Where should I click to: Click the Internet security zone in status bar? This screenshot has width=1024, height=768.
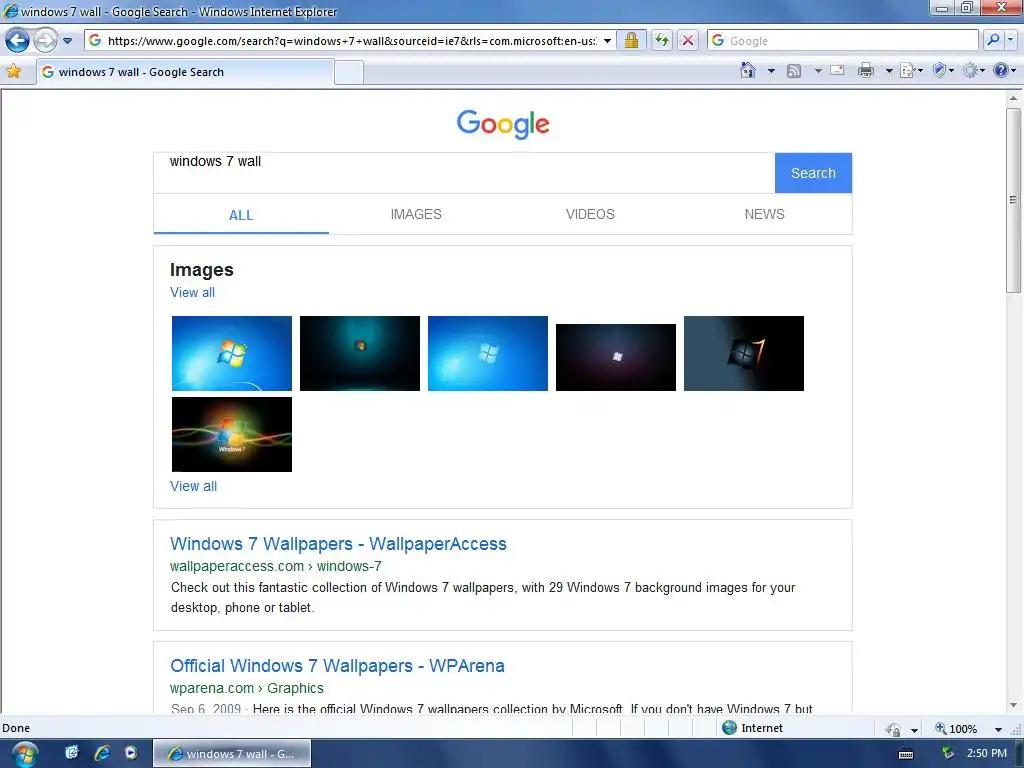click(x=752, y=728)
